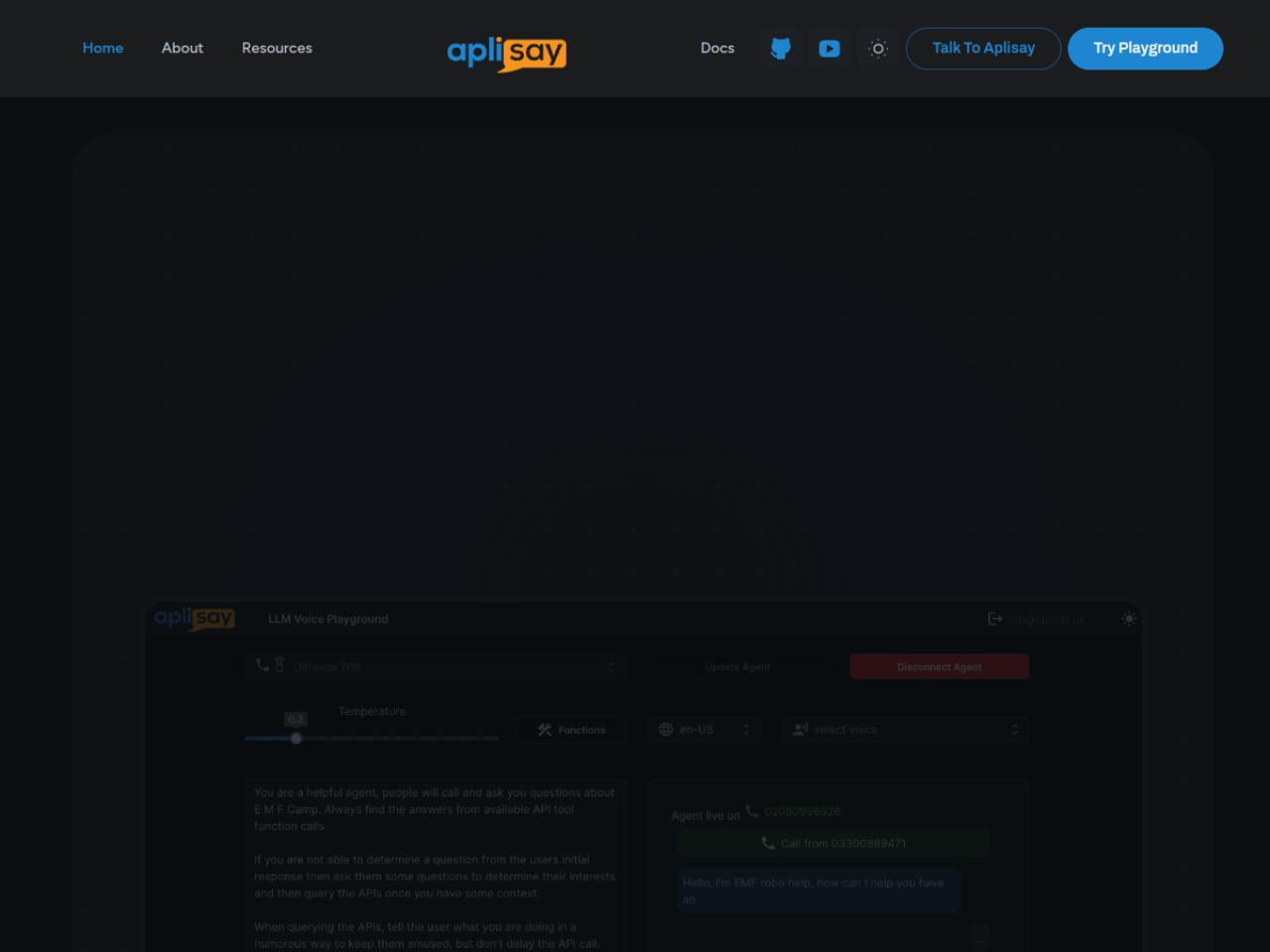The image size is (1270, 952).
Task: Click the 'Hello, I'm EMF robo help' message
Action: coord(819,891)
